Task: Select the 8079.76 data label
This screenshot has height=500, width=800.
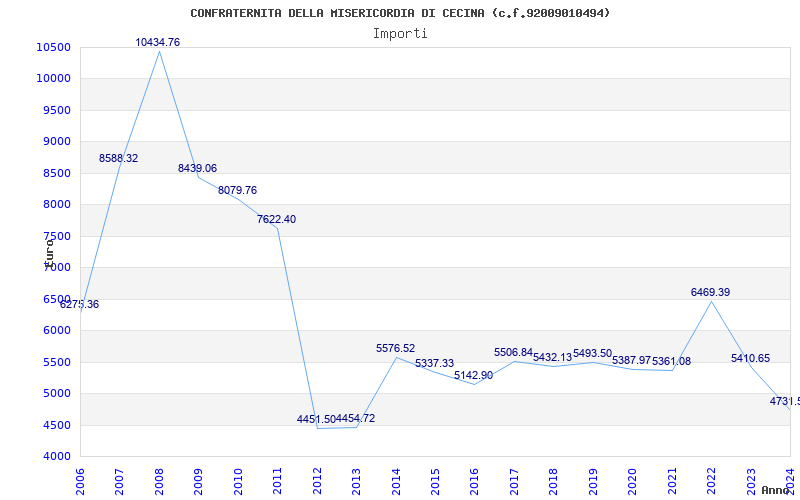Action: click(x=237, y=190)
